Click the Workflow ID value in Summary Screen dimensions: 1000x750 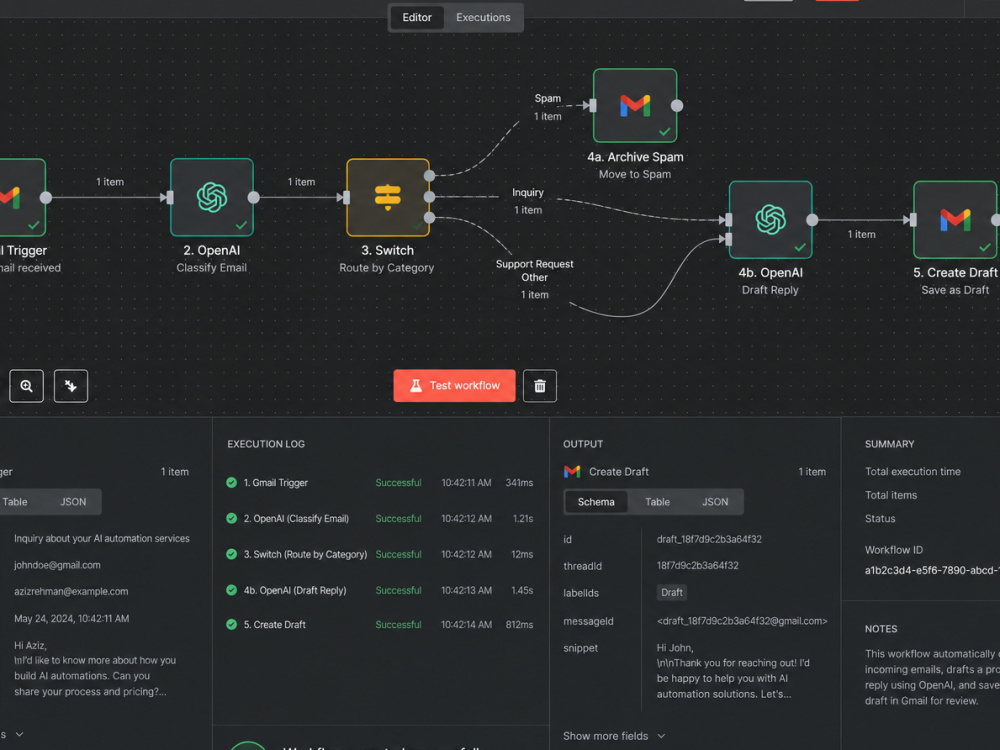[x=932, y=570]
